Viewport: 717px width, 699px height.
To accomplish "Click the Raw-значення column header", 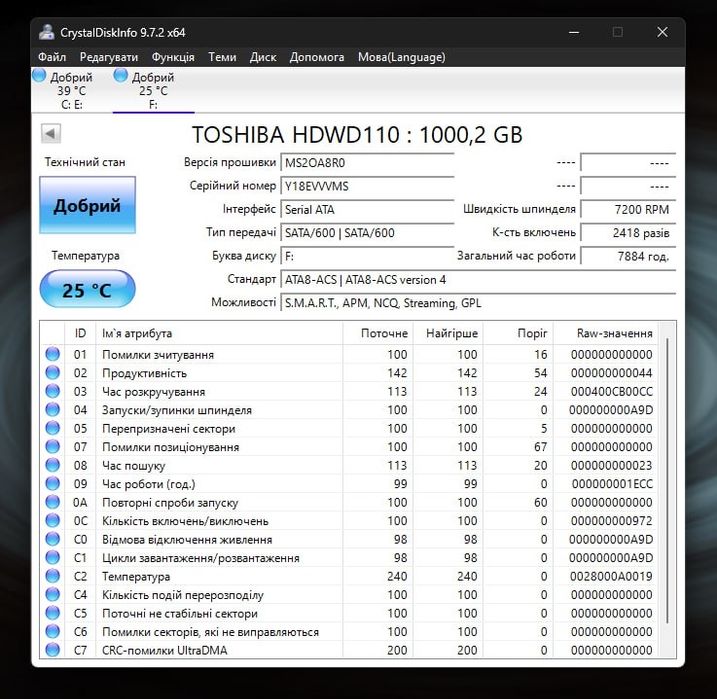I will (606, 333).
